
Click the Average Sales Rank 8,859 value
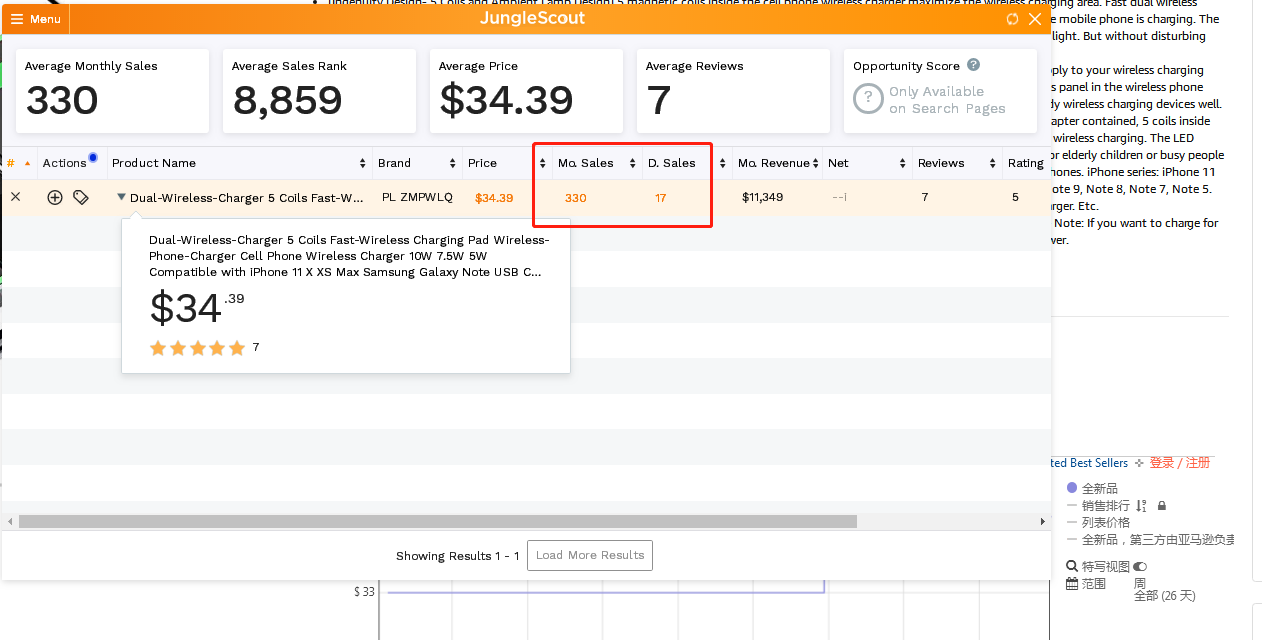click(288, 101)
